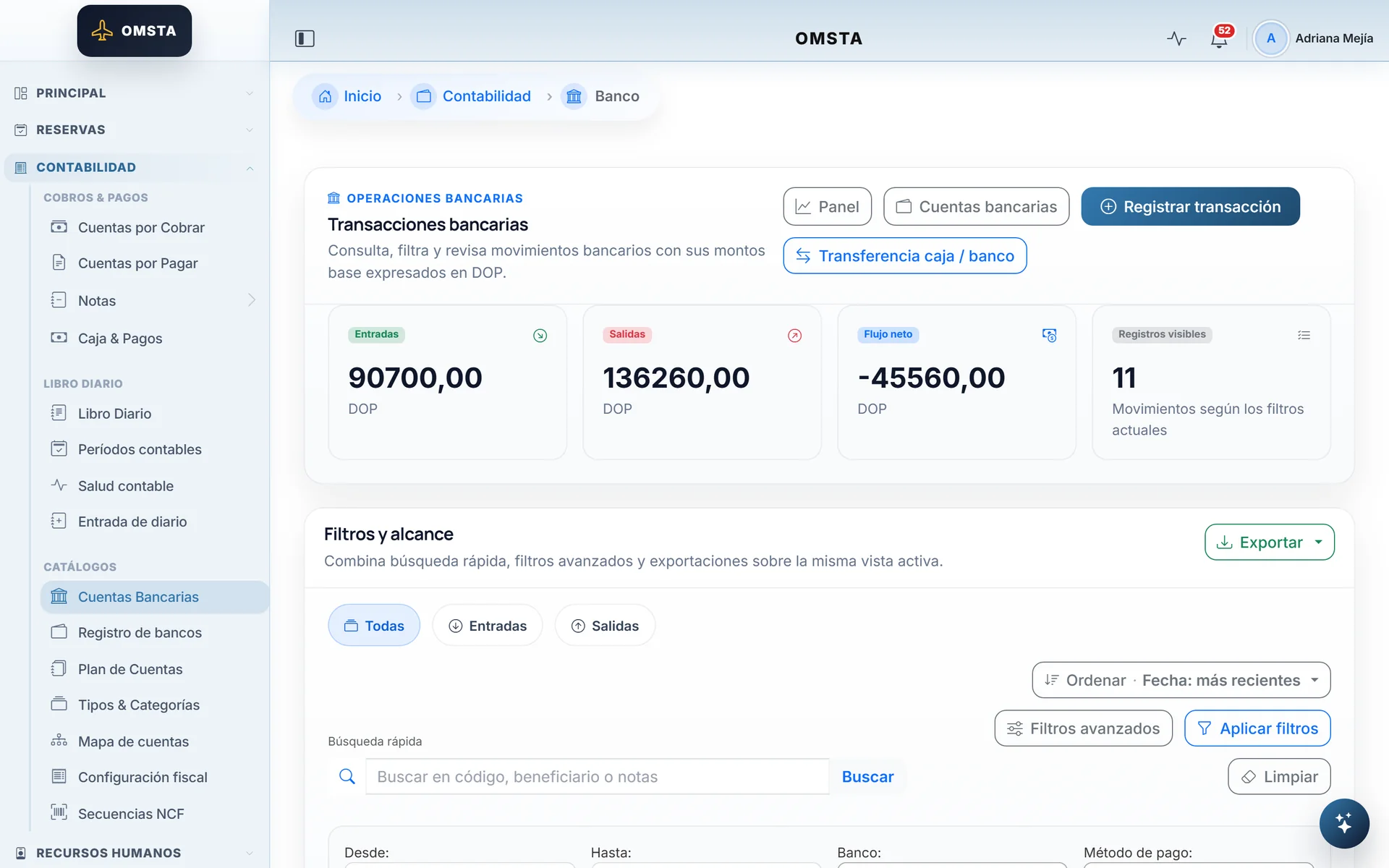Viewport: 1389px width, 868px height.
Task: Click the search magnifier icon
Action: tap(347, 776)
